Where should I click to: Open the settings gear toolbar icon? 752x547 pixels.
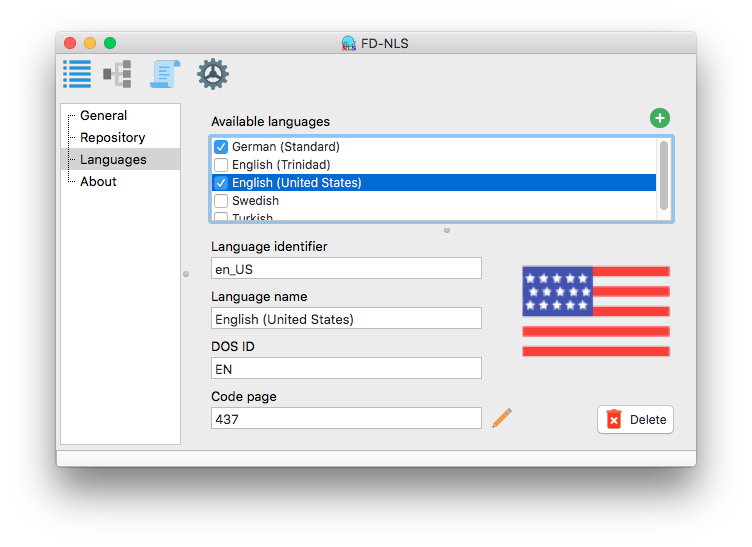coord(212,74)
